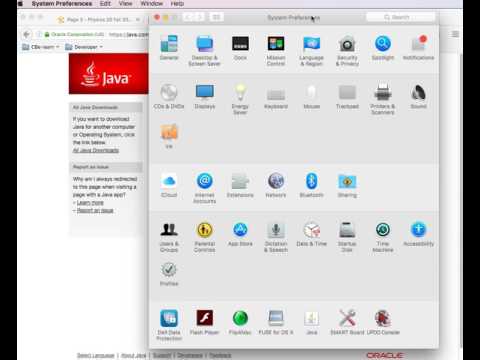Open Printers & Scanners preferences
480x360 pixels.
(383, 99)
